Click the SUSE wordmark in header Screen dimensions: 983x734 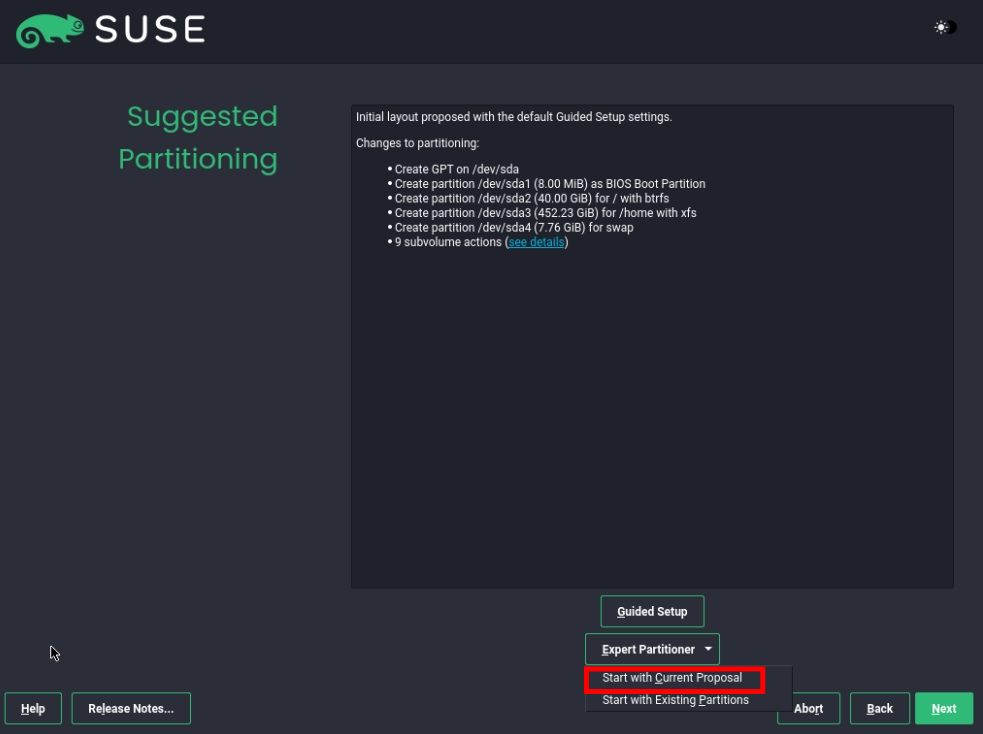click(150, 29)
